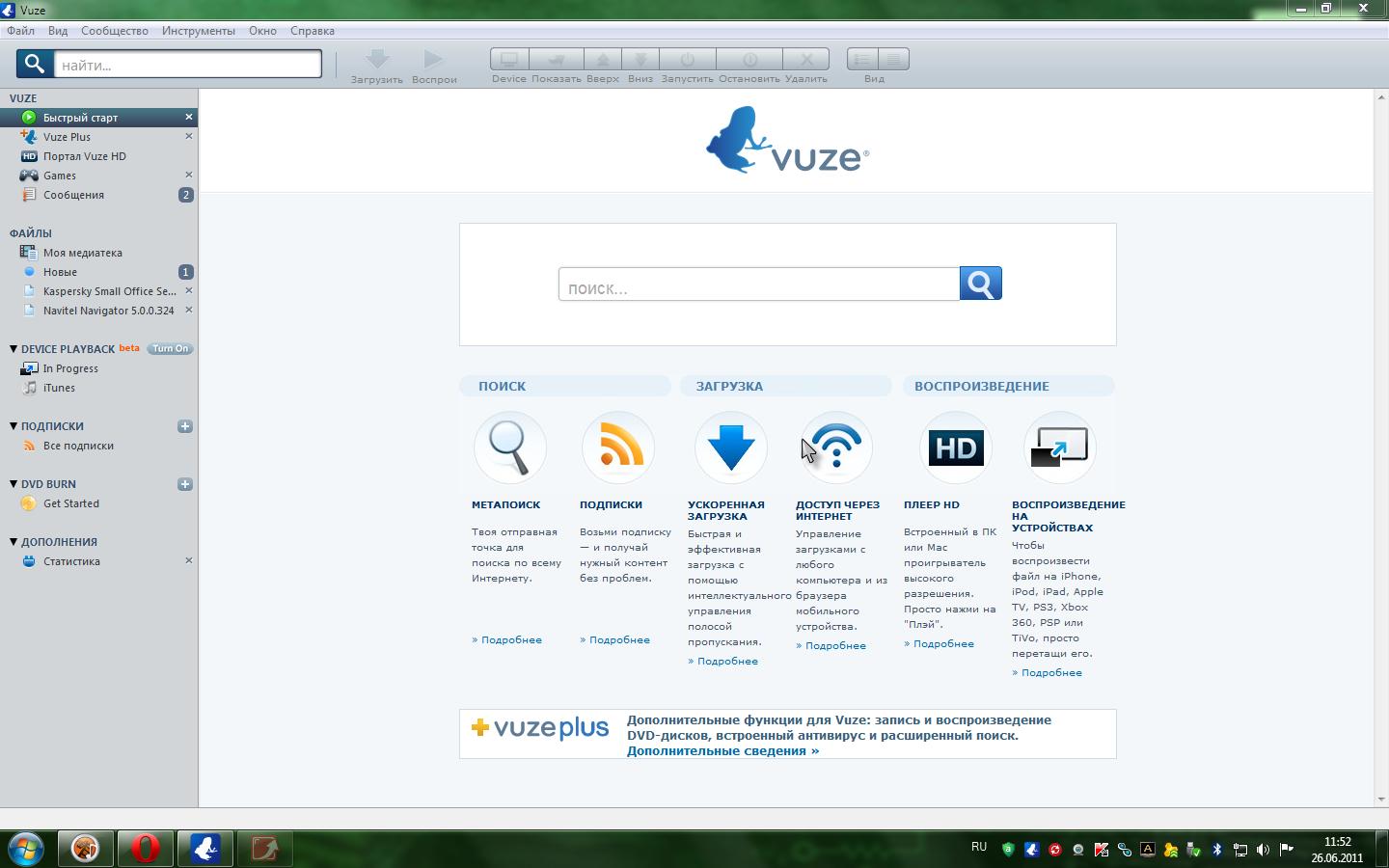Click the Вверх move-up toolbar button

603,60
